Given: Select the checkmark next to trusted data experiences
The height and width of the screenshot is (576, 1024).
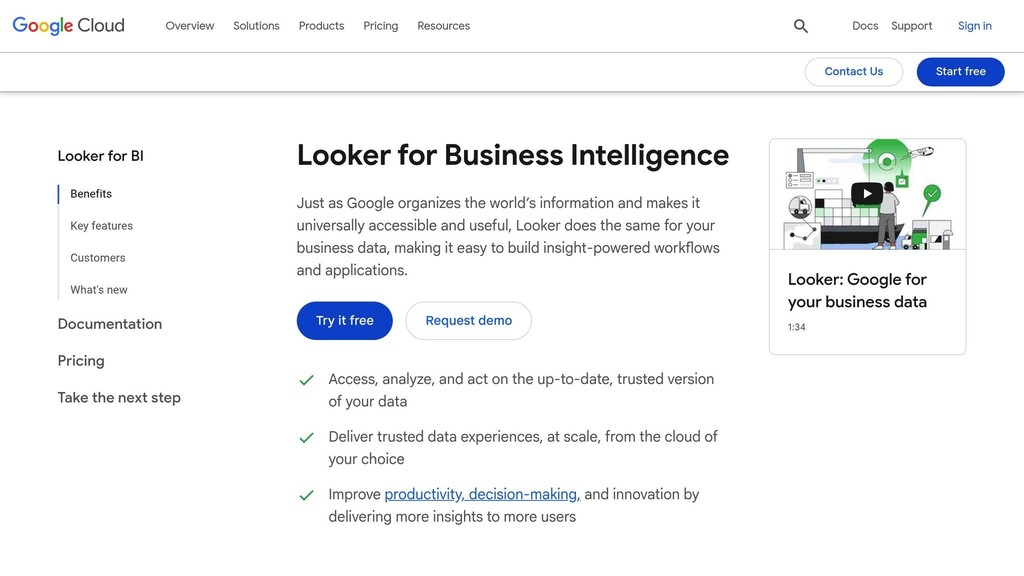Looking at the screenshot, I should point(306,437).
